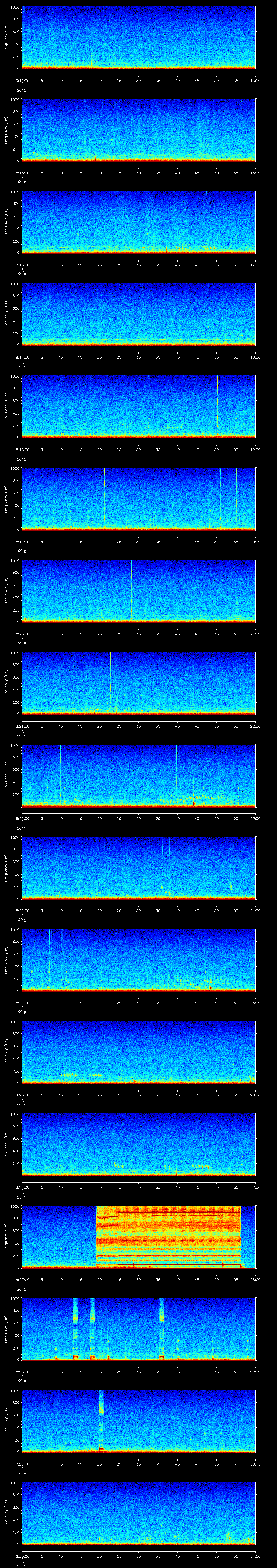
Task: Click the 8:26:00 start time label
Action: click(22, 1187)
